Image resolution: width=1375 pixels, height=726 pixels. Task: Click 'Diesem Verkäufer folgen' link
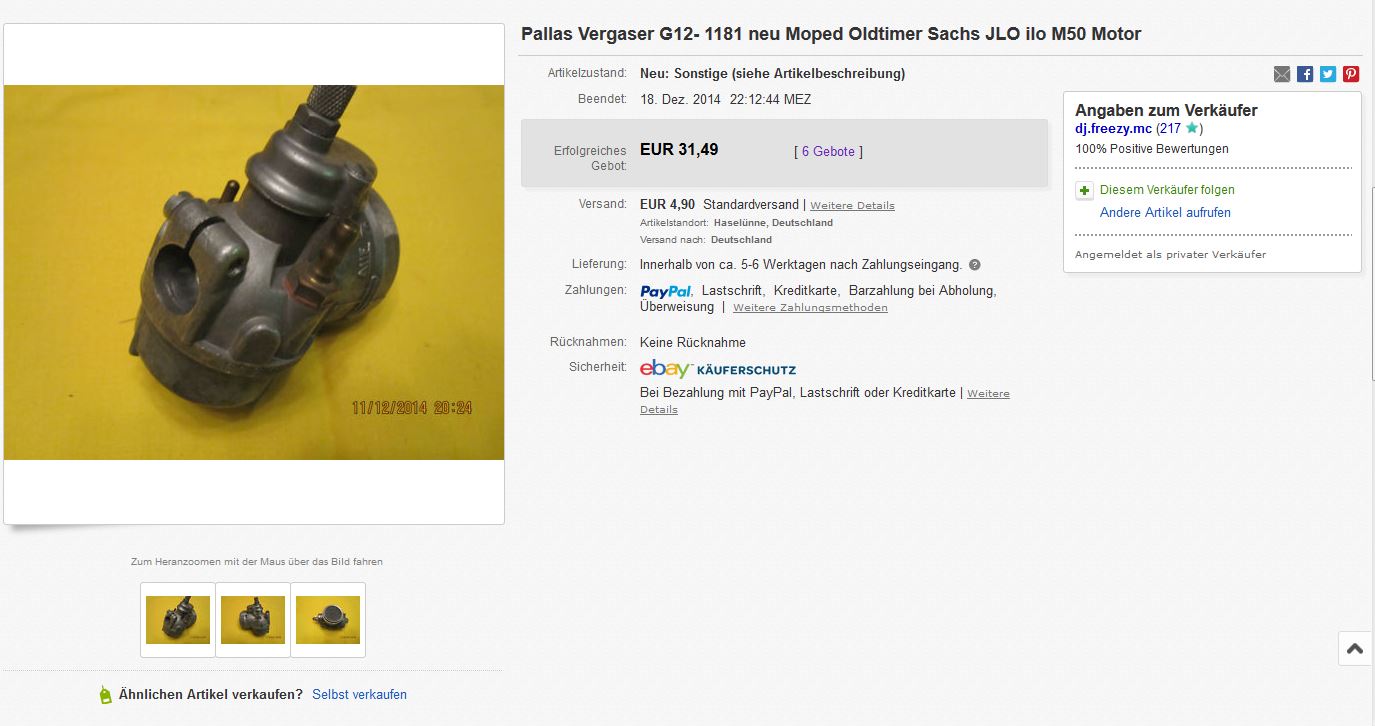(x=1167, y=190)
